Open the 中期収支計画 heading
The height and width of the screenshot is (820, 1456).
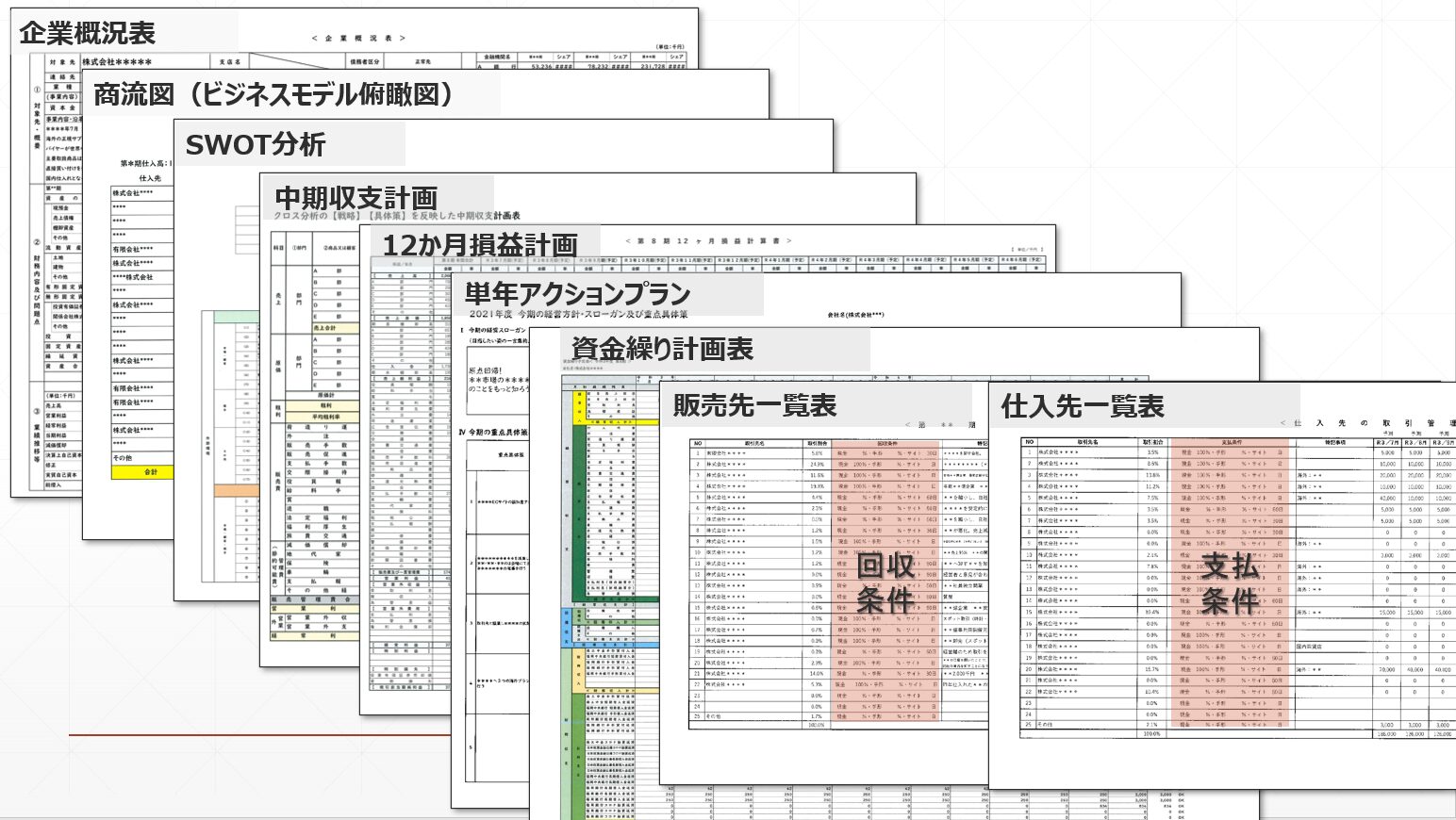click(356, 198)
